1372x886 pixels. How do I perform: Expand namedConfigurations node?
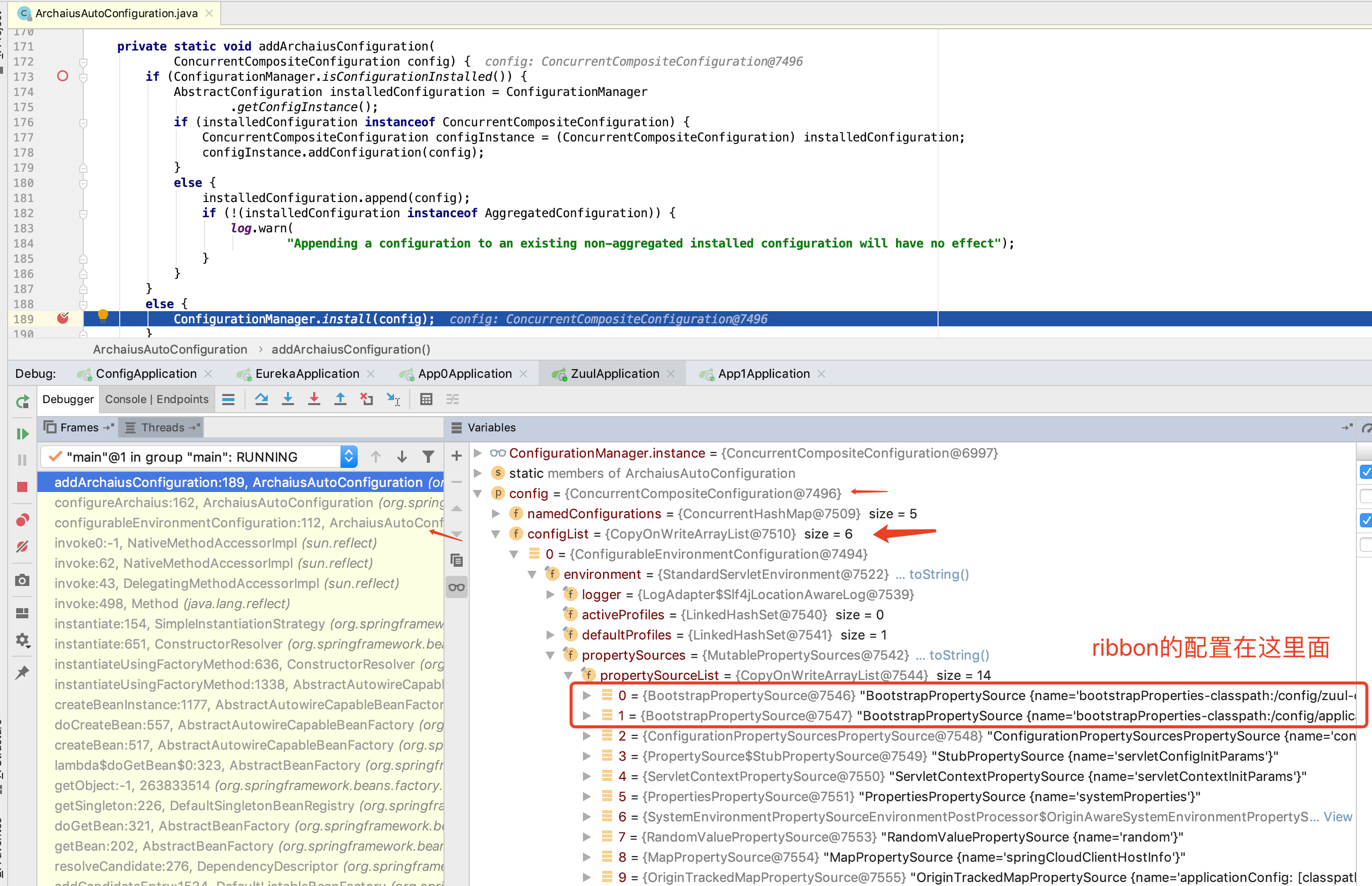tap(496, 514)
